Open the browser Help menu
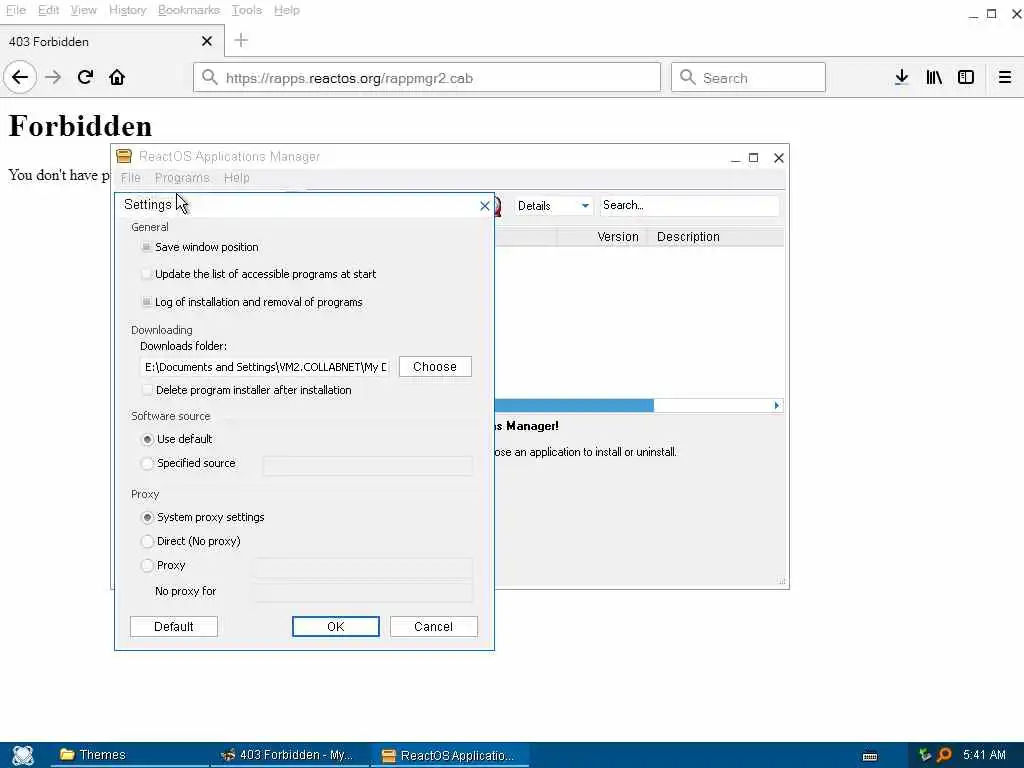Screen dimensions: 1024x768 click(x=287, y=10)
